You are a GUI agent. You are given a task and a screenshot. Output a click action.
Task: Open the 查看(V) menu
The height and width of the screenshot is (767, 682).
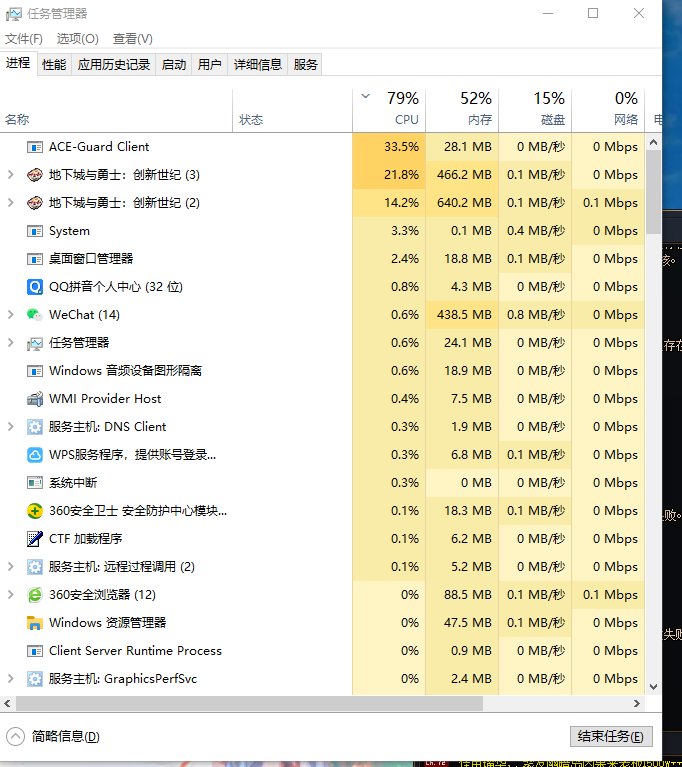(133, 39)
